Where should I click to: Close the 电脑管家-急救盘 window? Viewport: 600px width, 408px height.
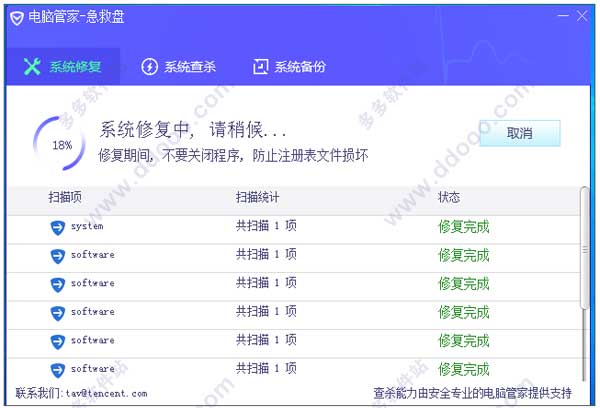tap(582, 16)
